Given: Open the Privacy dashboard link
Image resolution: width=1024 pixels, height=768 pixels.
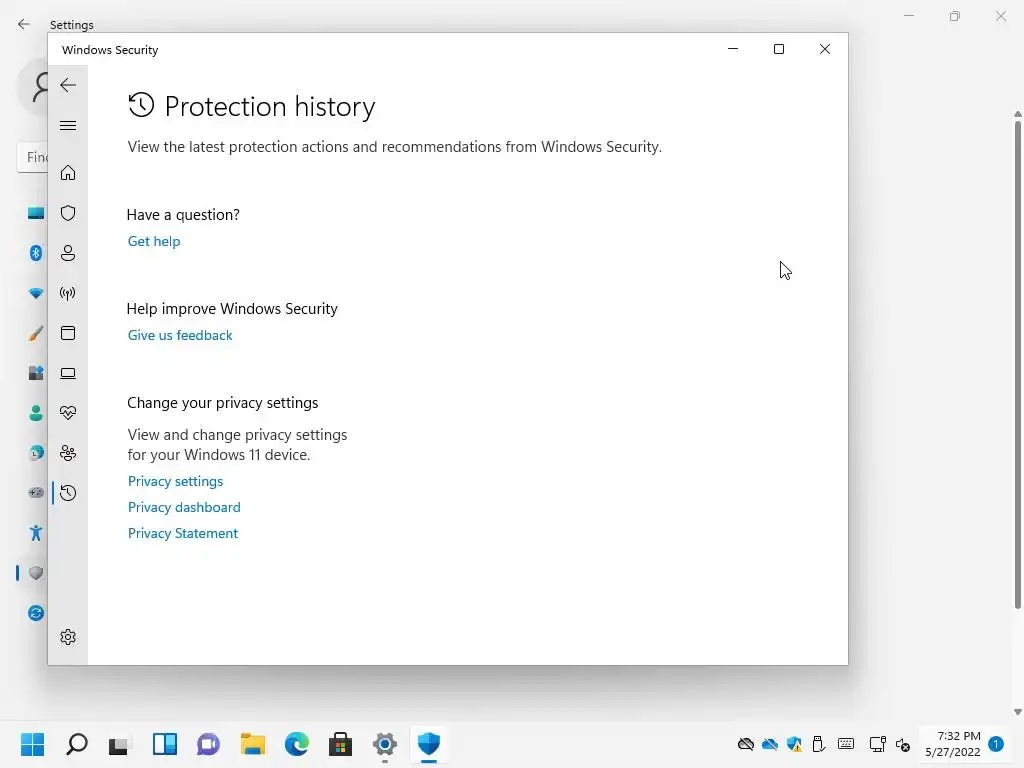Looking at the screenshot, I should click(x=184, y=507).
